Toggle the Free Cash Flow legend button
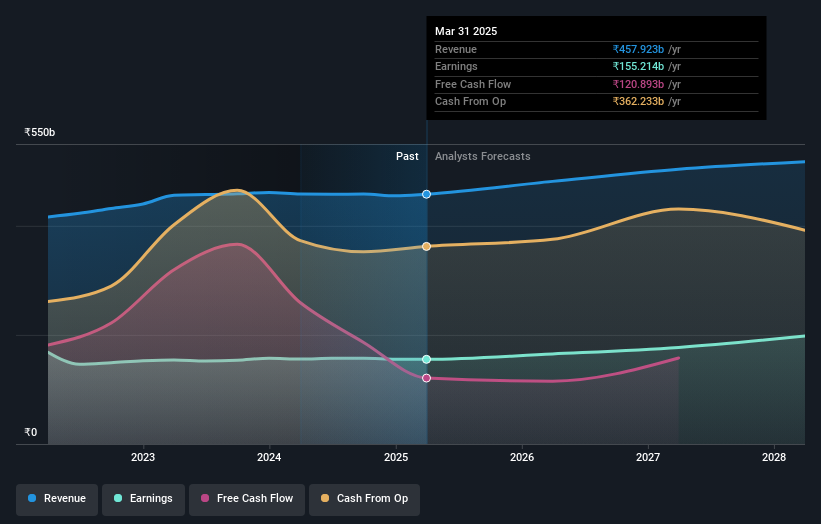821x524 pixels. (x=247, y=499)
